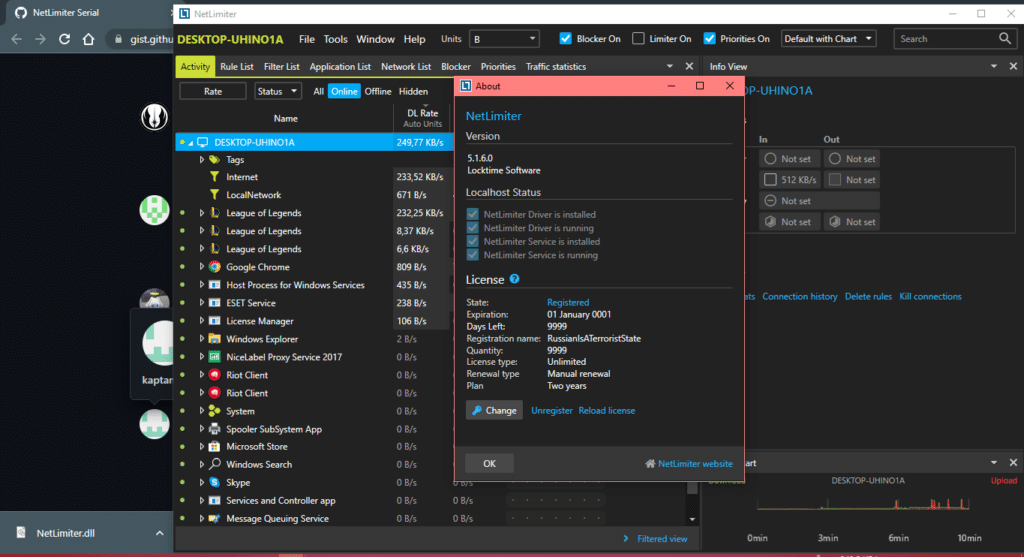Click the activity list scrollbar down arrow
1024x557 pixels.
(x=692, y=519)
